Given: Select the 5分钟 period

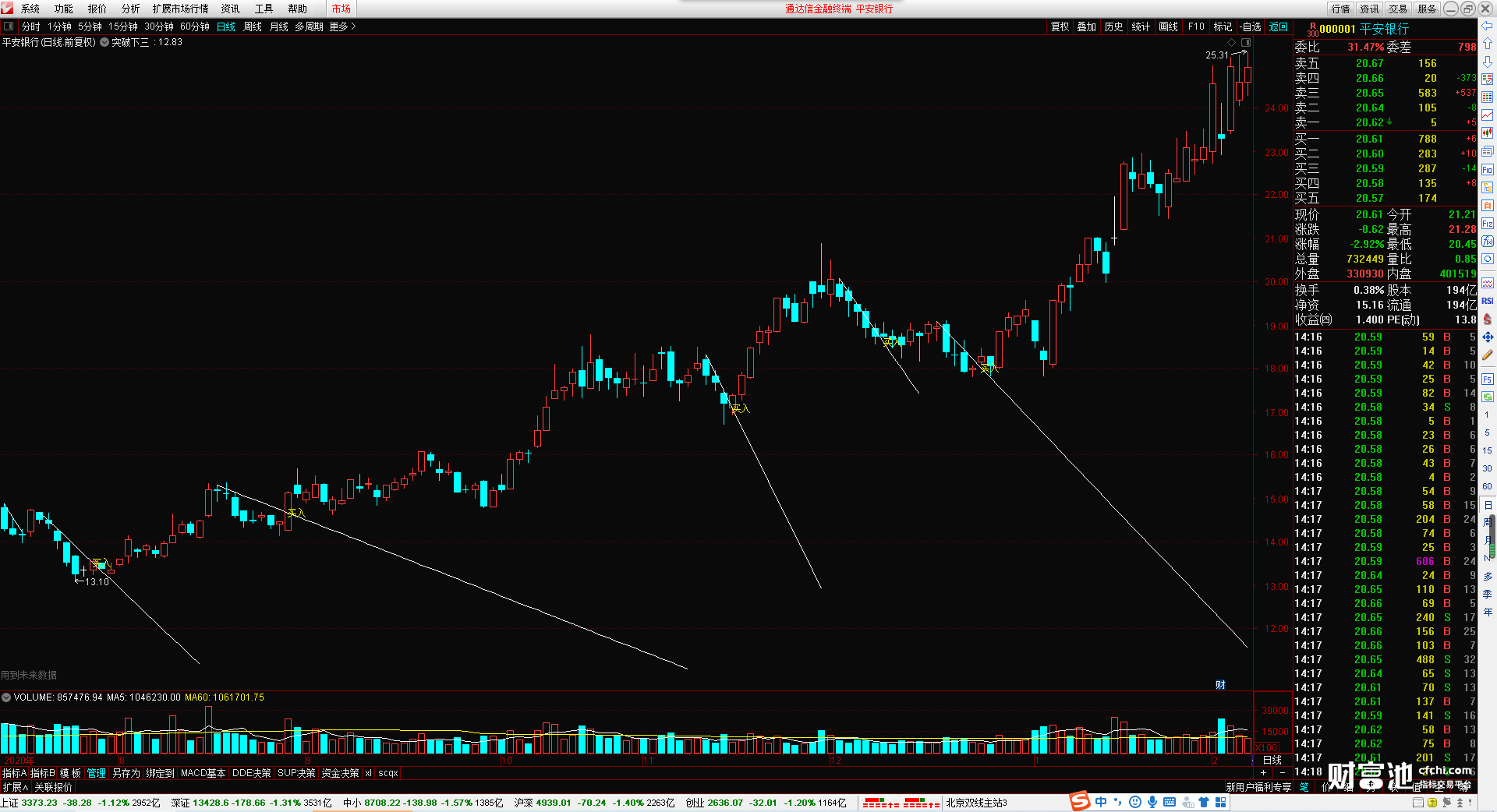Looking at the screenshot, I should tap(90, 26).
